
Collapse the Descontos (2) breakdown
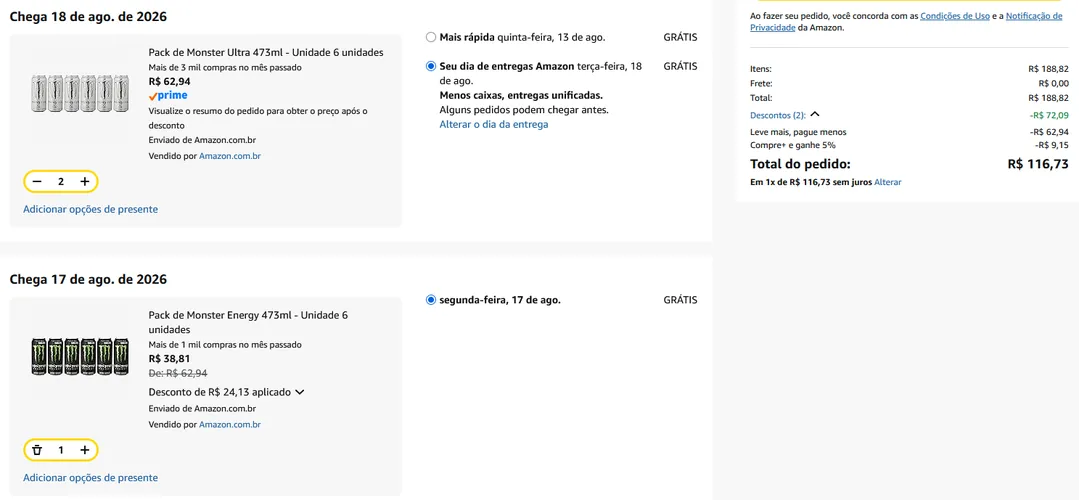coord(784,115)
